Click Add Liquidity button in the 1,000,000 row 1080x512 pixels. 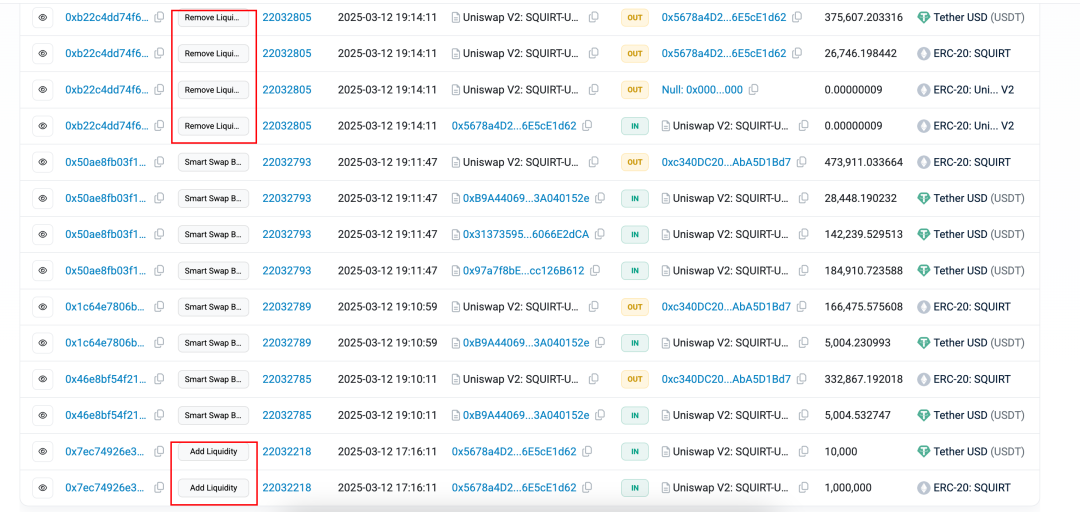click(x=213, y=488)
